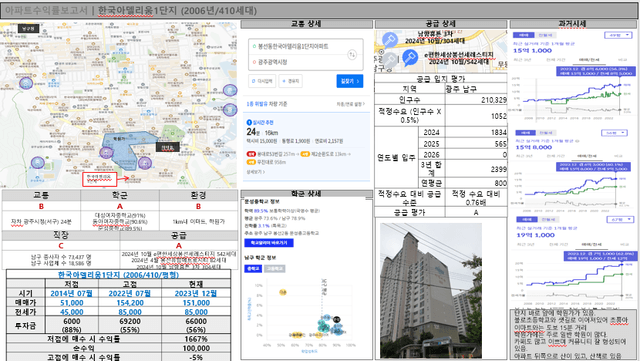640x361 pixels.
Task: Click the 다시입력 reset button
Action: click(262, 81)
